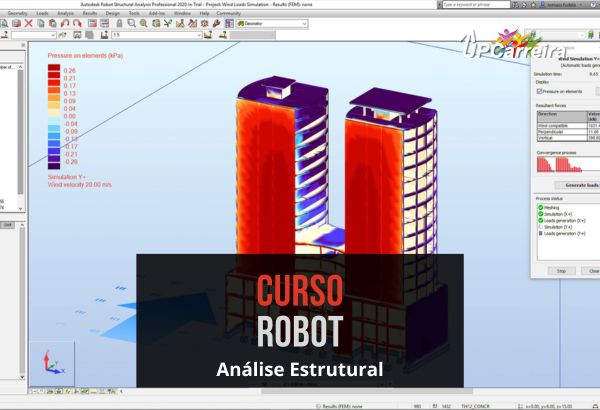Toggle the Pressure on elements checkbox
The width and height of the screenshot is (600, 410).
[x=540, y=91]
